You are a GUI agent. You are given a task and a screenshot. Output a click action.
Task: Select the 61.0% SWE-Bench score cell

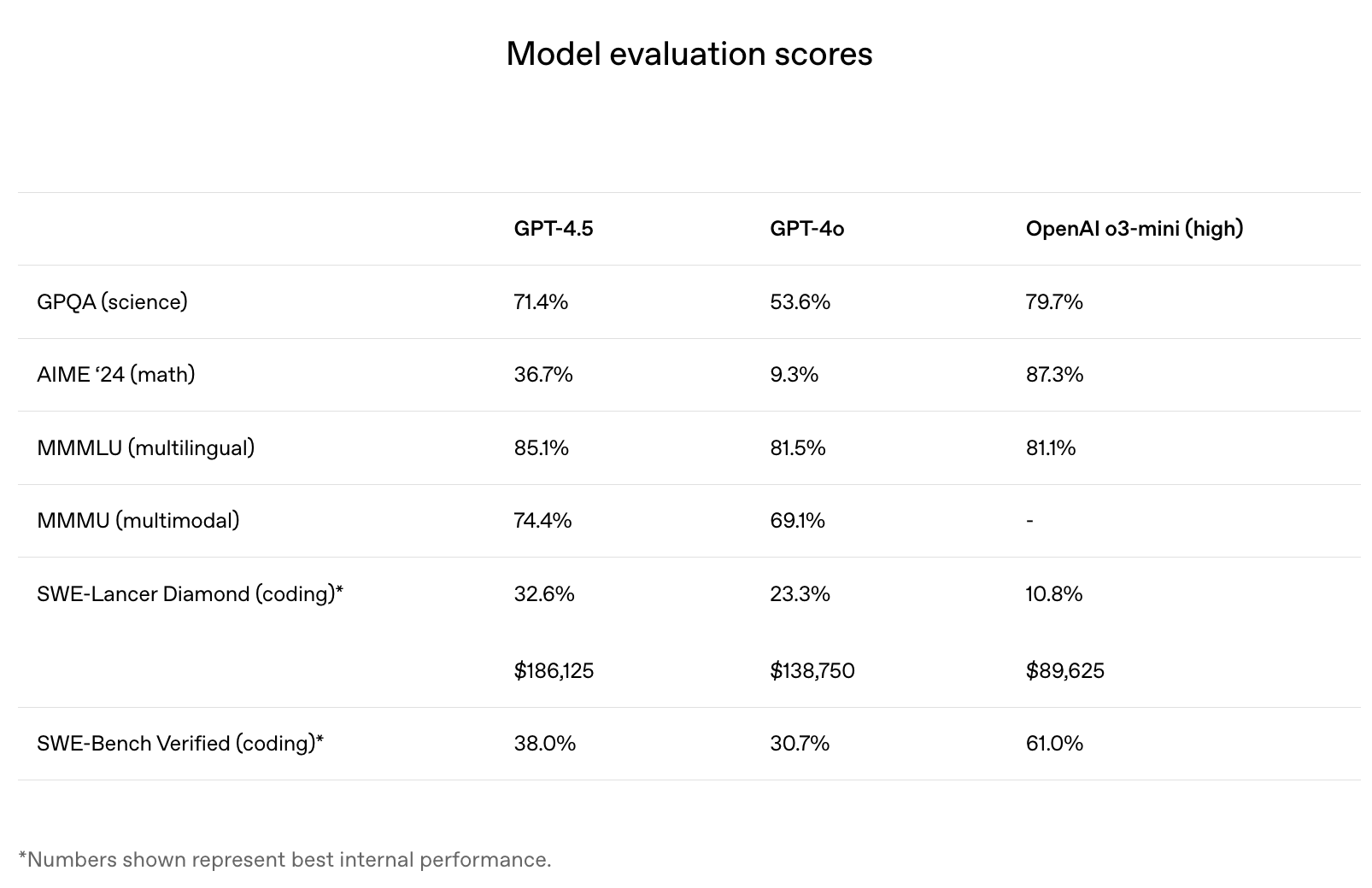(x=1054, y=744)
